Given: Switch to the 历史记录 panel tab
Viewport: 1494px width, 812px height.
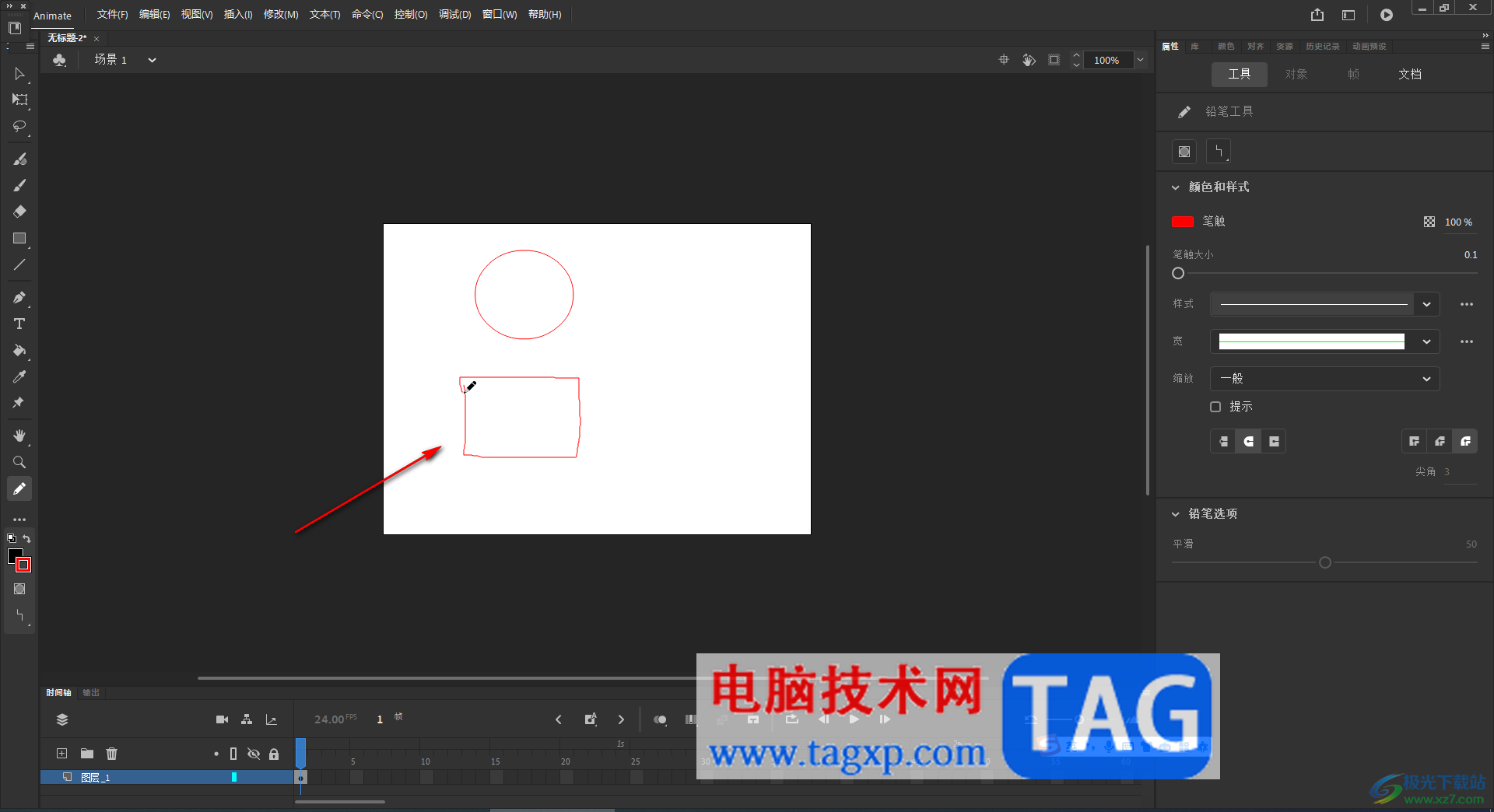Looking at the screenshot, I should coord(1322,46).
